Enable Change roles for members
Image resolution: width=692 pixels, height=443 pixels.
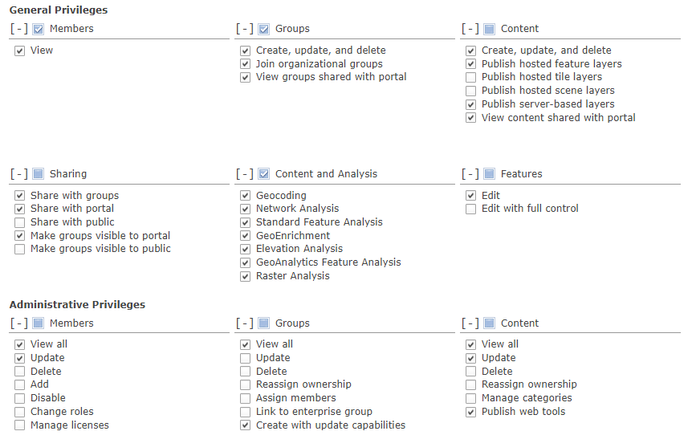(x=20, y=412)
